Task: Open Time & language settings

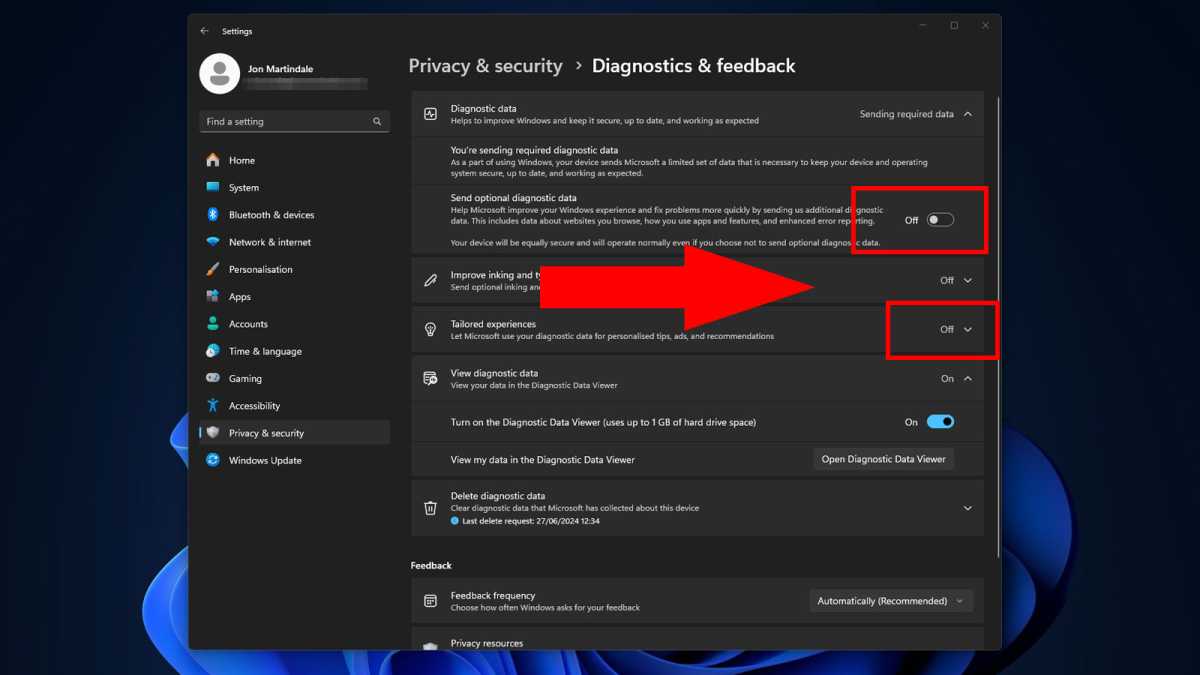Action: [x=295, y=351]
